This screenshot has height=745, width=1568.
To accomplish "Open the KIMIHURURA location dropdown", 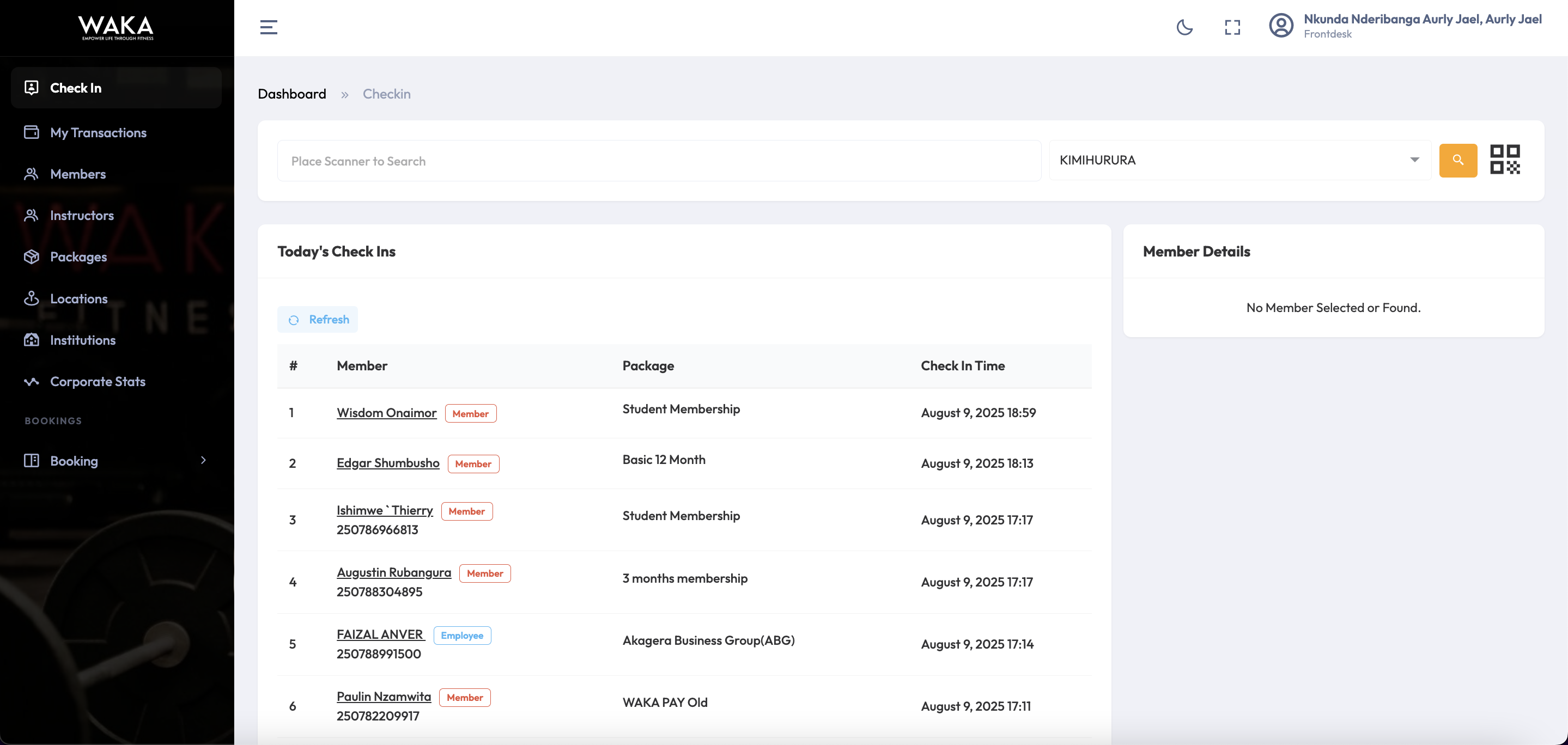I will tap(1239, 160).
